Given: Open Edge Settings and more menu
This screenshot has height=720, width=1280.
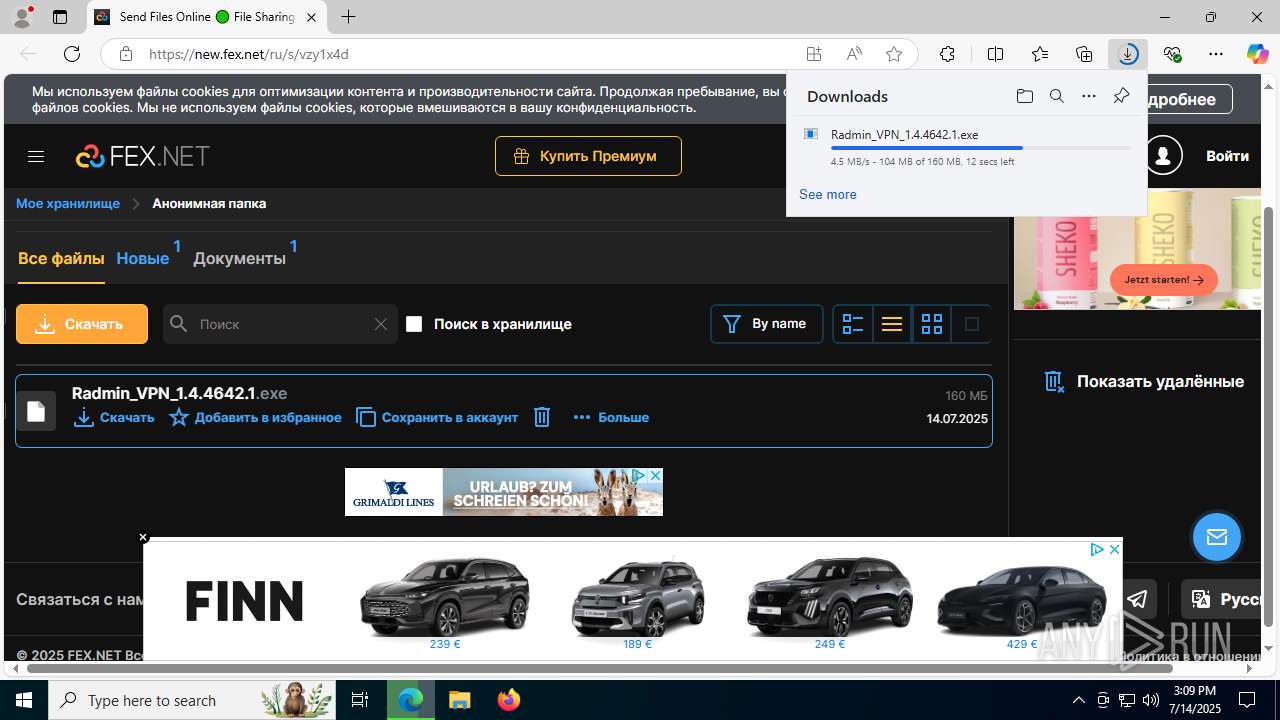Looking at the screenshot, I should 1216,54.
